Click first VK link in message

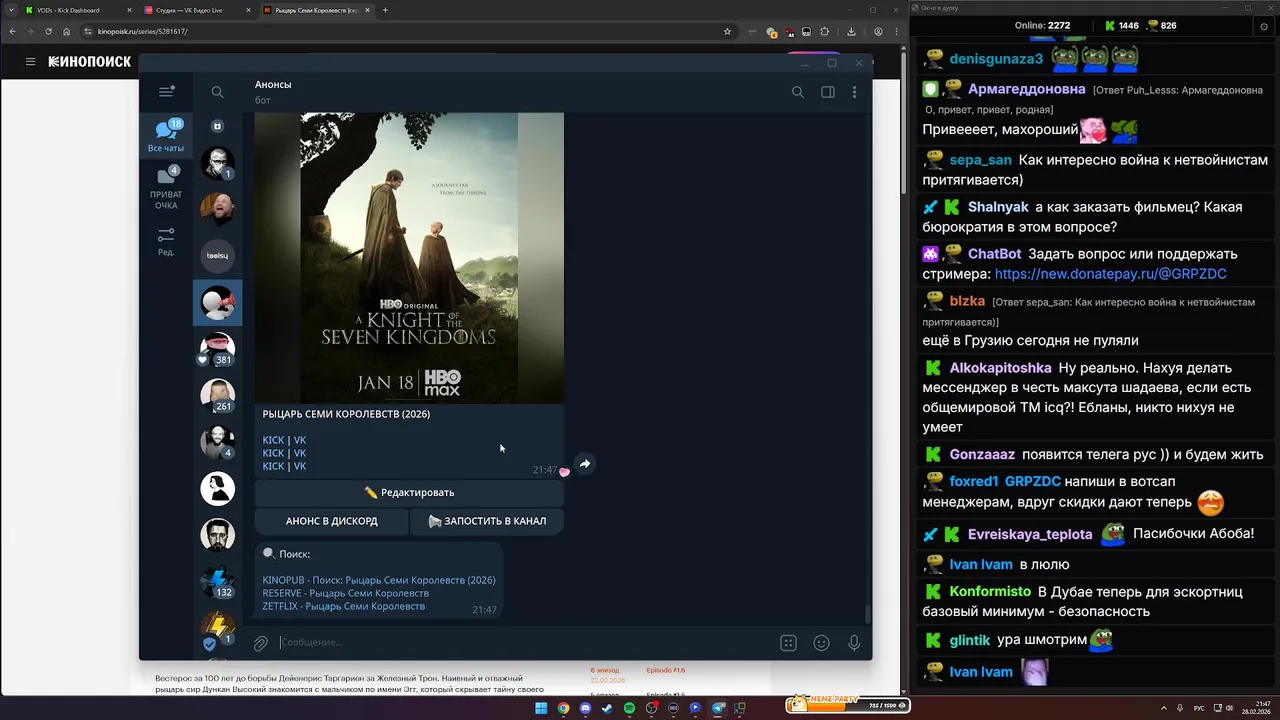(x=300, y=440)
